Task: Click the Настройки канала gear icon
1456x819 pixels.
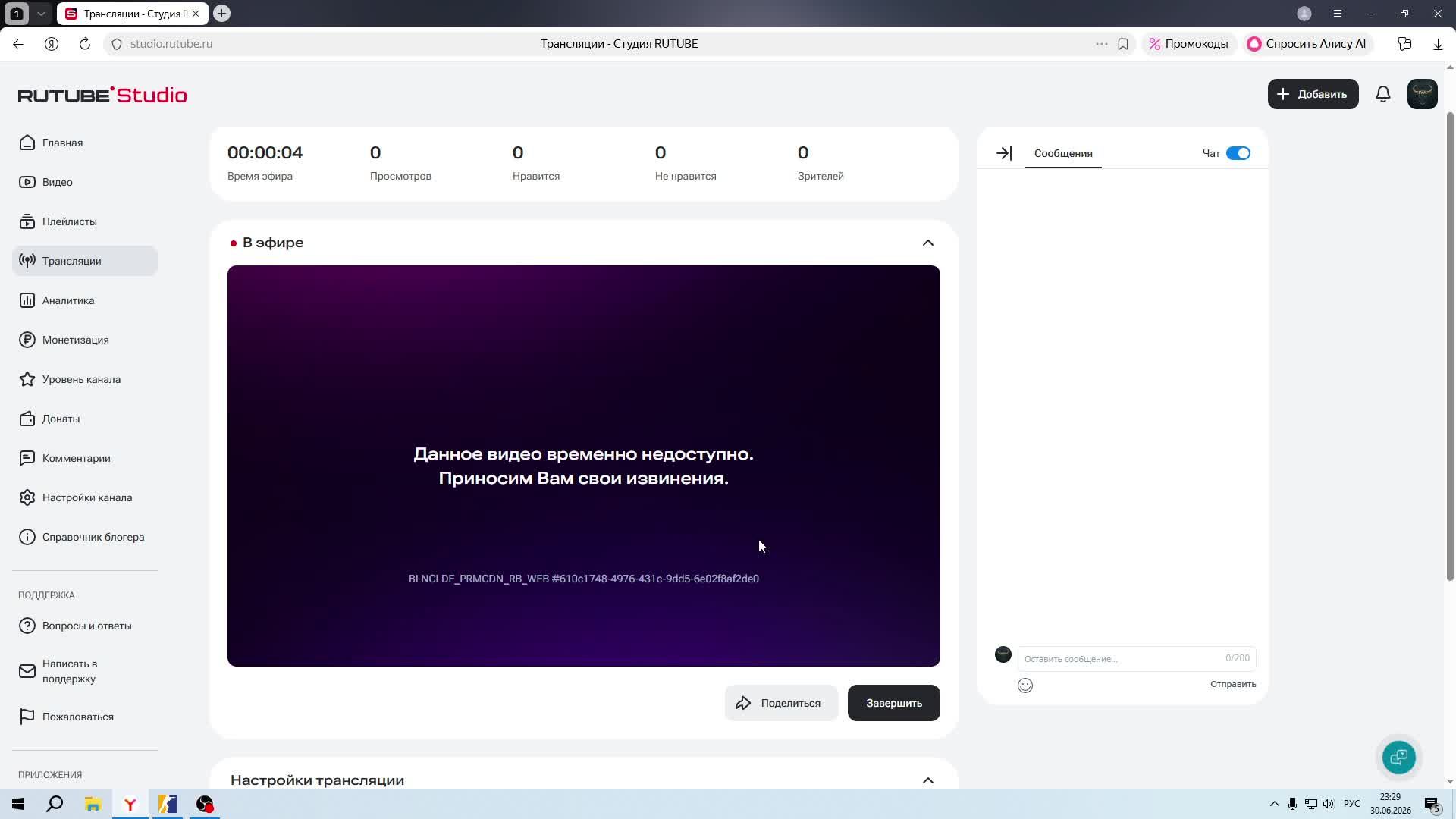Action: pyautogui.click(x=27, y=497)
